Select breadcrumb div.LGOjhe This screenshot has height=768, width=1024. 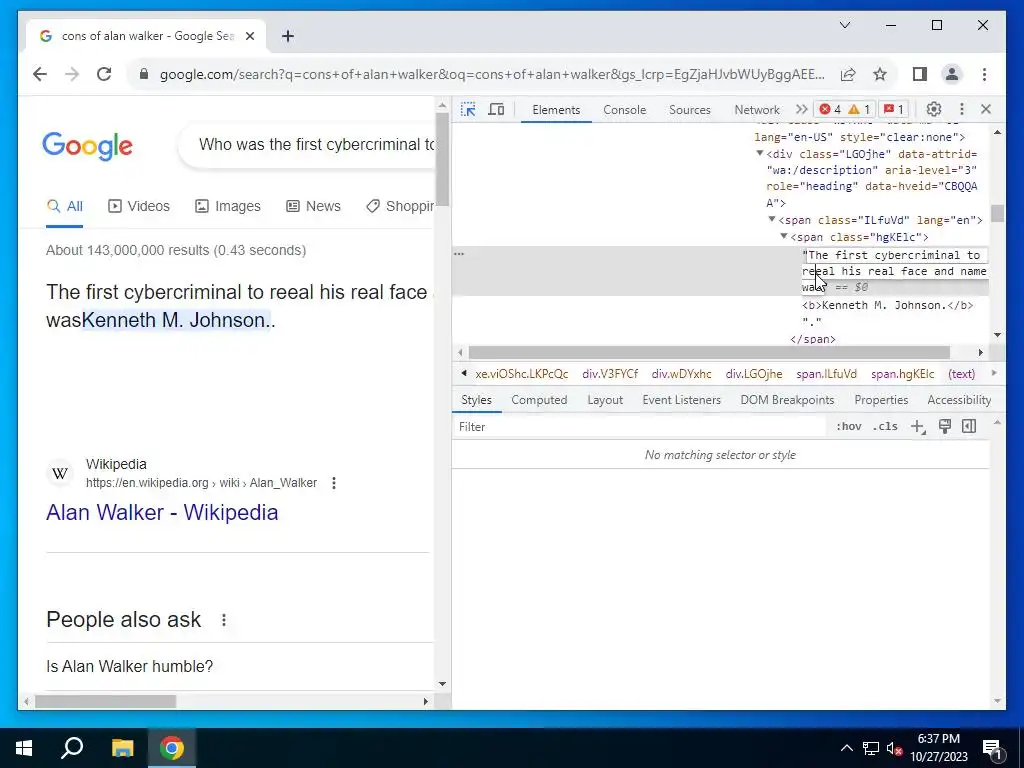click(x=754, y=374)
